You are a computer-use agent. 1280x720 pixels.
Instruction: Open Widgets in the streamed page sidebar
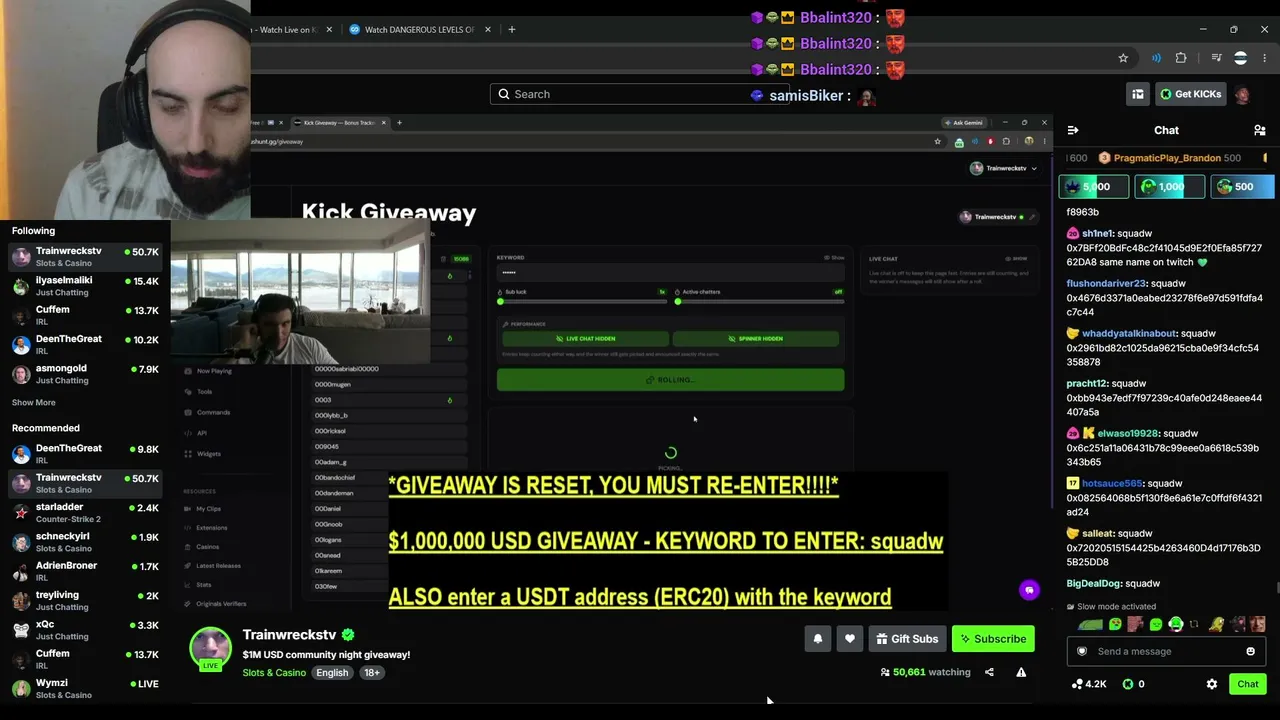pos(208,454)
